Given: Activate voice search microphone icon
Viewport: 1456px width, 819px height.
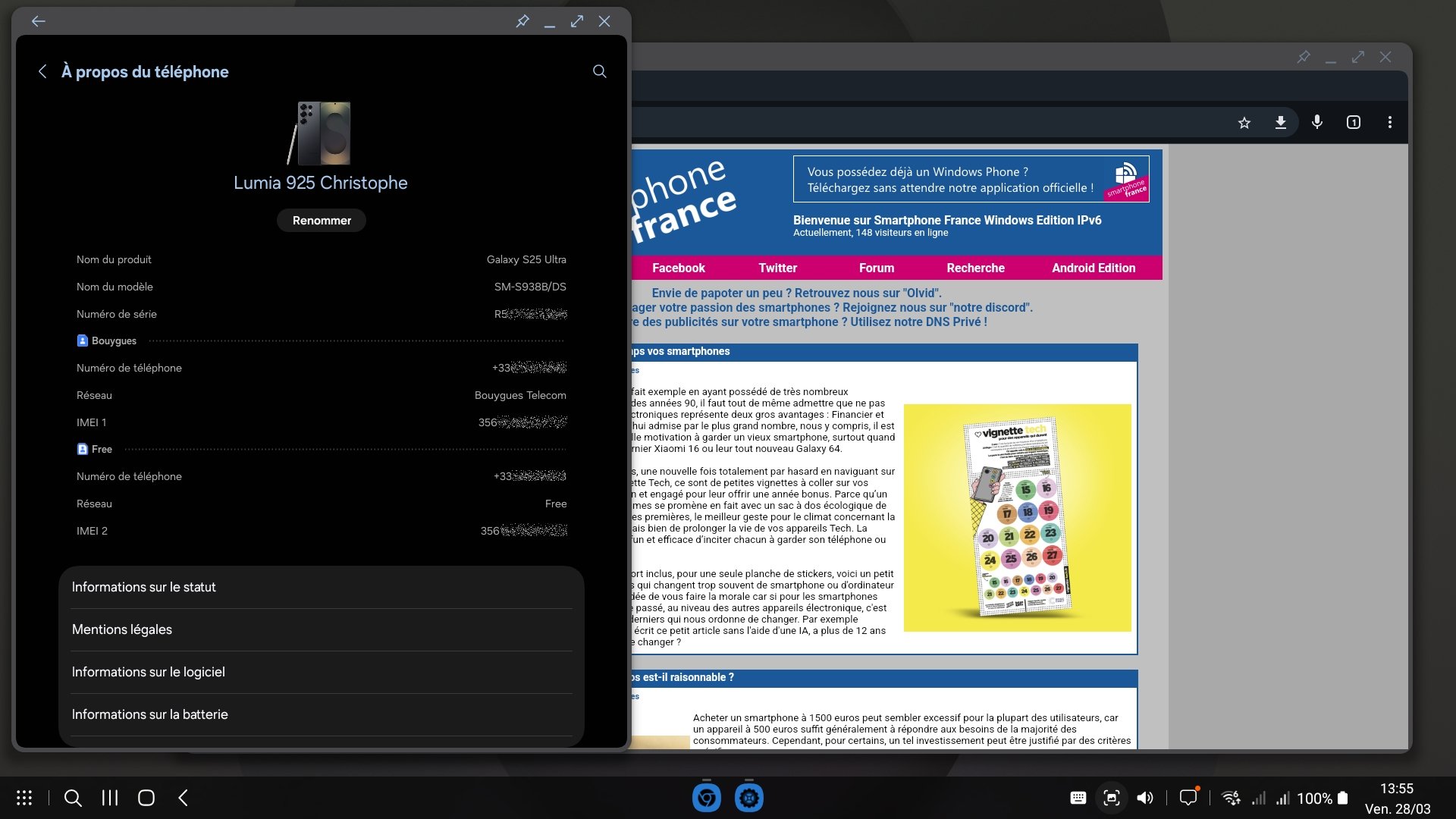Looking at the screenshot, I should (1317, 122).
